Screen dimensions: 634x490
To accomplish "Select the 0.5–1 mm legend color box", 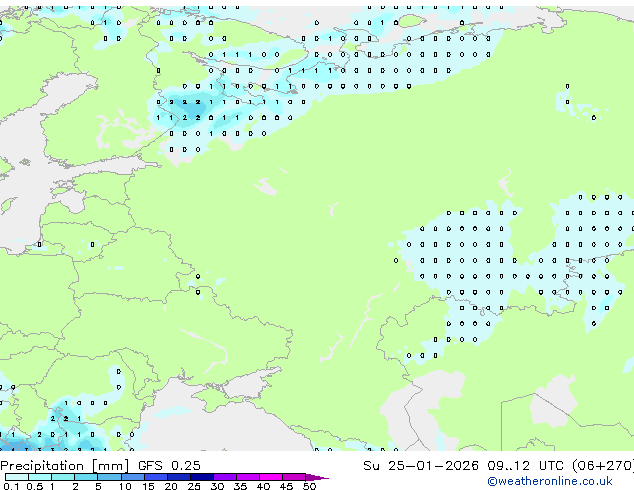I will pos(40,477).
